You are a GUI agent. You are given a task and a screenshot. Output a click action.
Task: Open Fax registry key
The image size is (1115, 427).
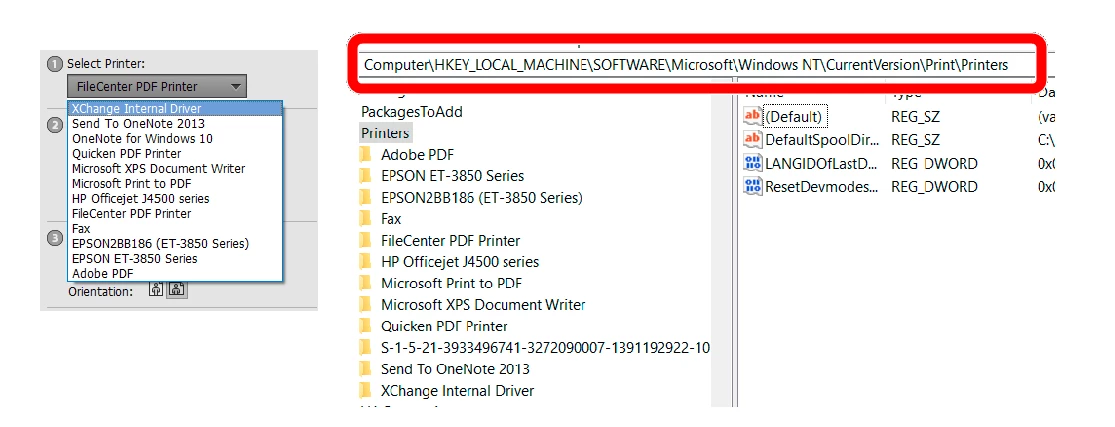pyautogui.click(x=391, y=219)
